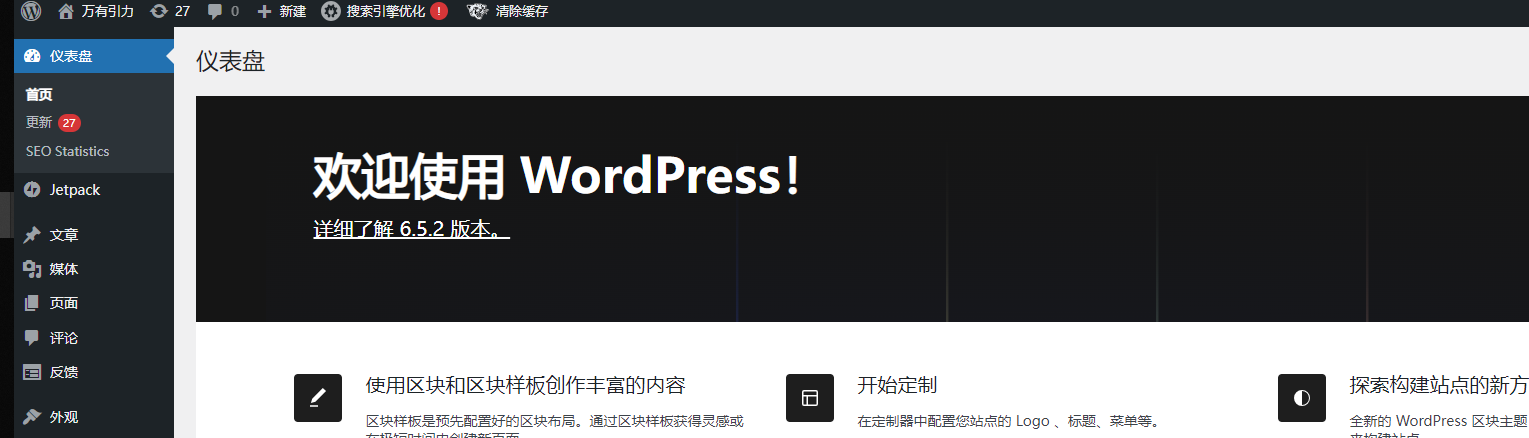Click the comments bubble icon in admin bar
This screenshot has height=438, width=1529.
[x=215, y=12]
